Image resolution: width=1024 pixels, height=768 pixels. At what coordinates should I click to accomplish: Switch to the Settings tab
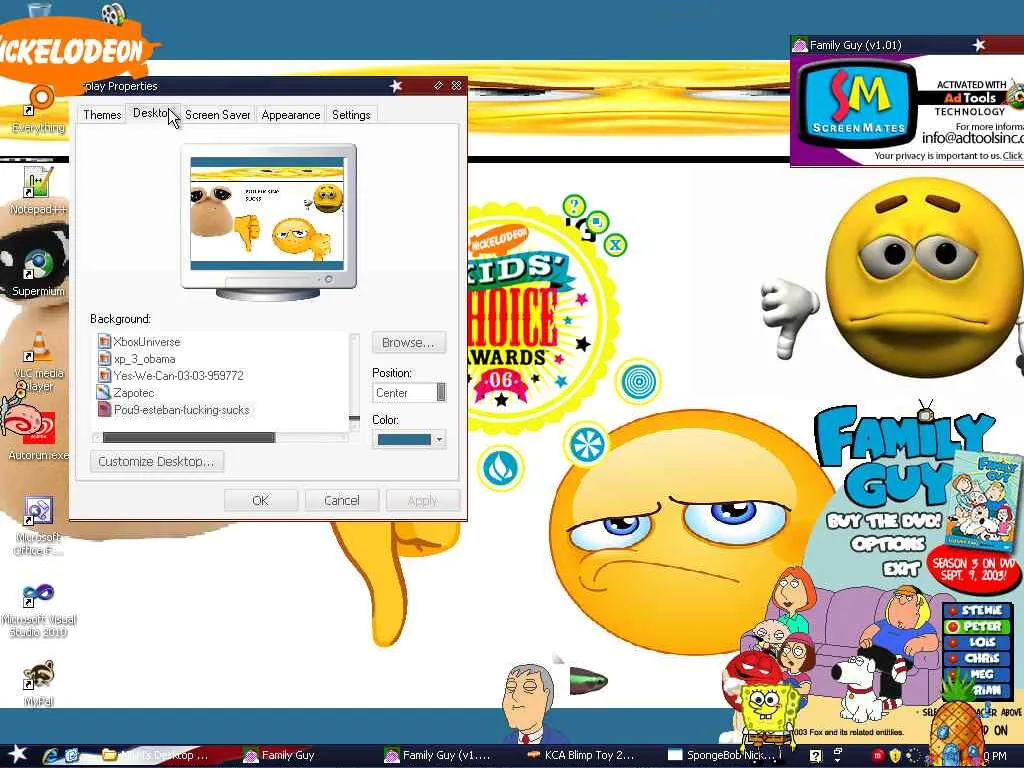click(x=351, y=114)
